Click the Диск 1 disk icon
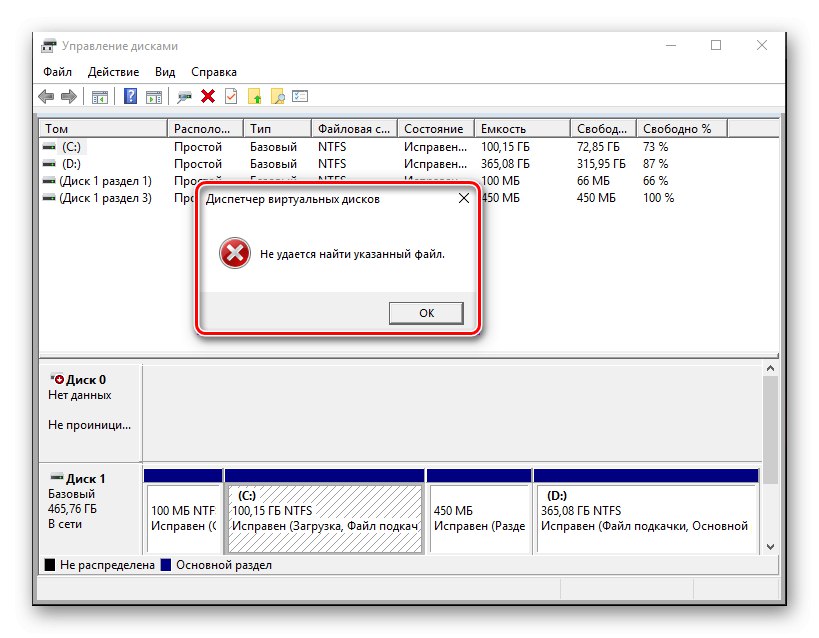 click(56, 477)
